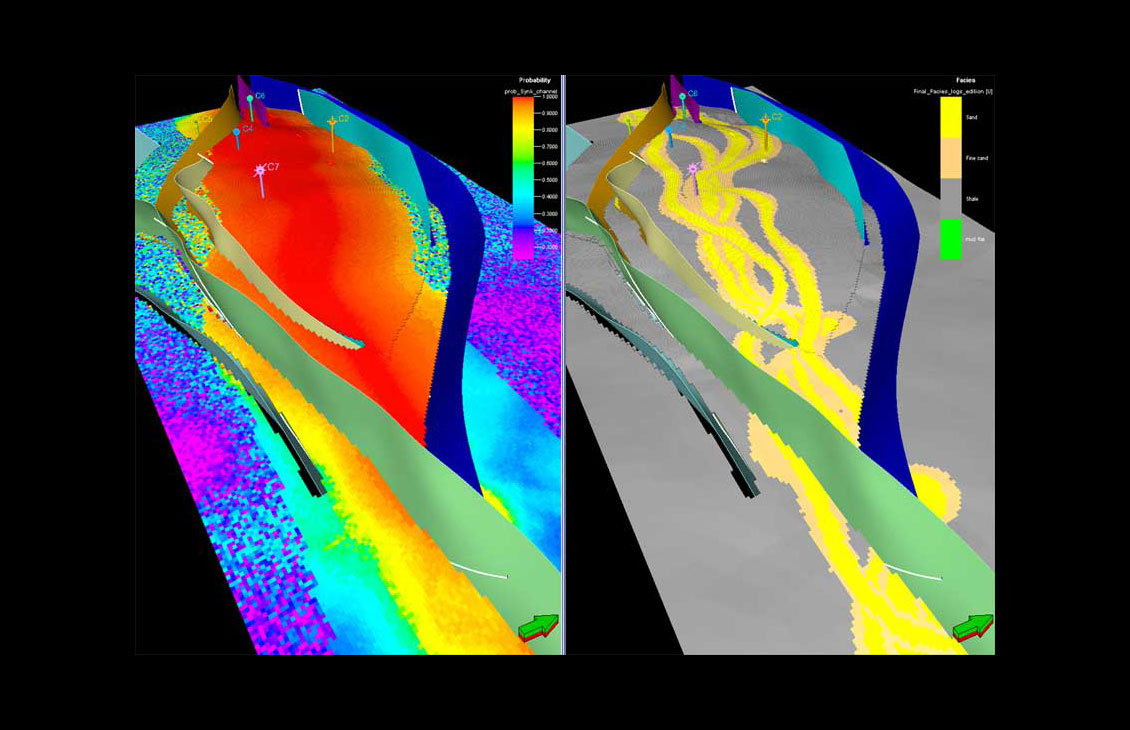Image resolution: width=1130 pixels, height=730 pixels.
Task: Click the C4 well marker in probability view
Action: click(x=237, y=132)
